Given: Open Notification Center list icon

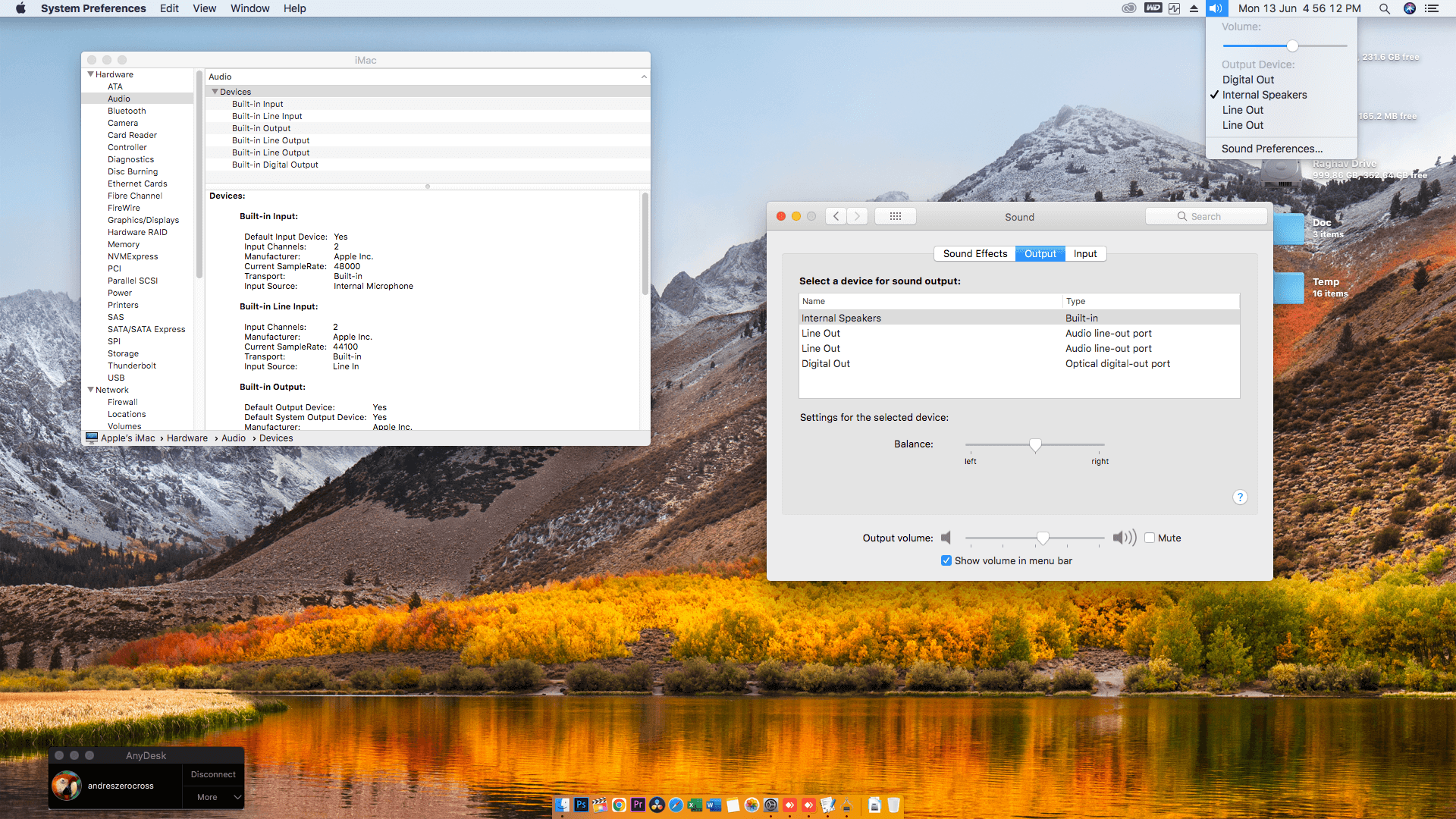Looking at the screenshot, I should pyautogui.click(x=1432, y=8).
